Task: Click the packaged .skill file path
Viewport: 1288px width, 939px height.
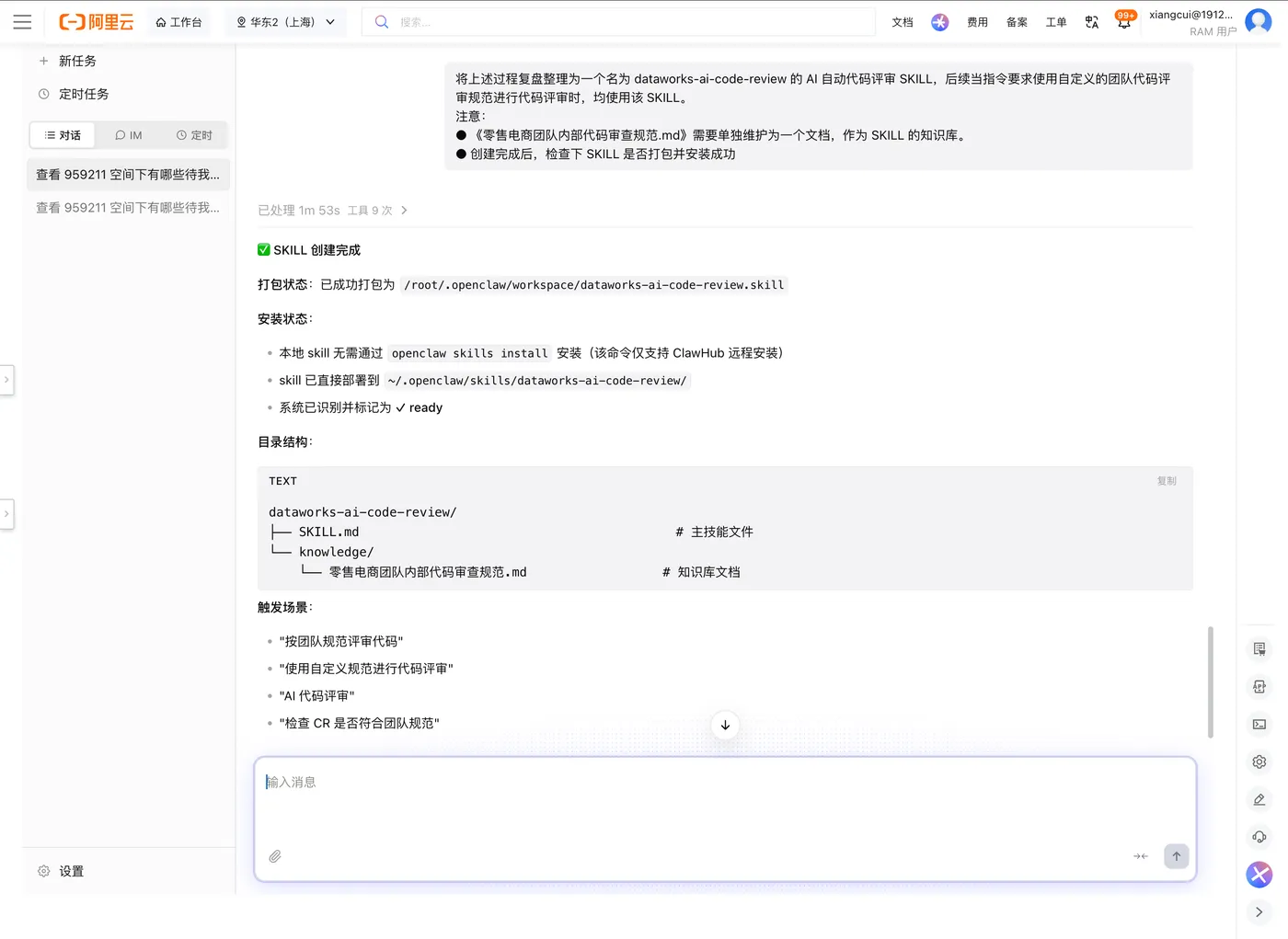Action: [x=594, y=285]
